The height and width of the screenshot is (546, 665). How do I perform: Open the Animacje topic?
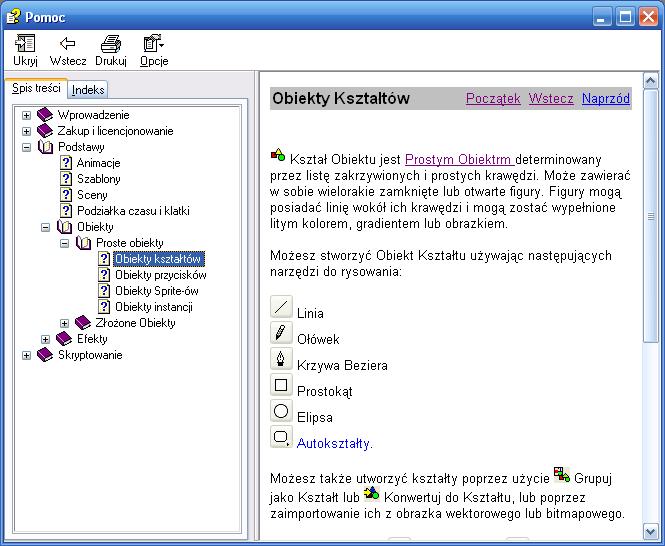[x=98, y=163]
